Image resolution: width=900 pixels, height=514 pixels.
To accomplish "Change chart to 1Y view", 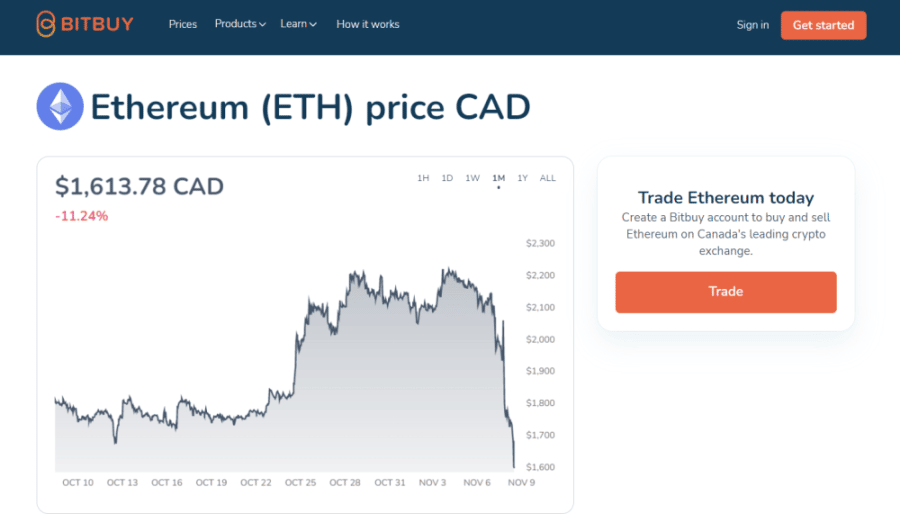I will [522, 178].
